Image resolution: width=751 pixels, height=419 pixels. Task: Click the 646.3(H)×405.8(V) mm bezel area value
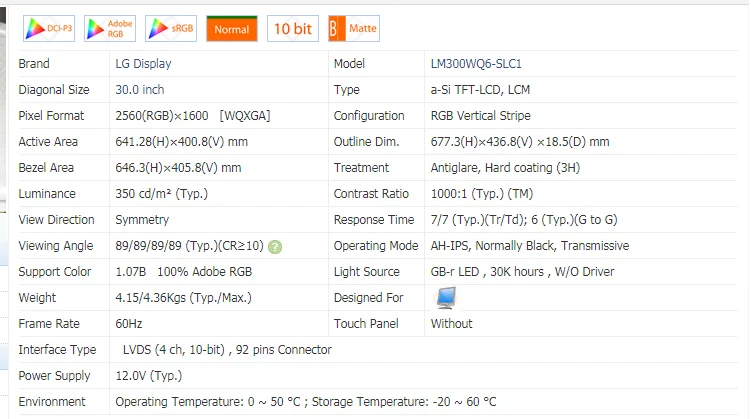[x=178, y=168]
